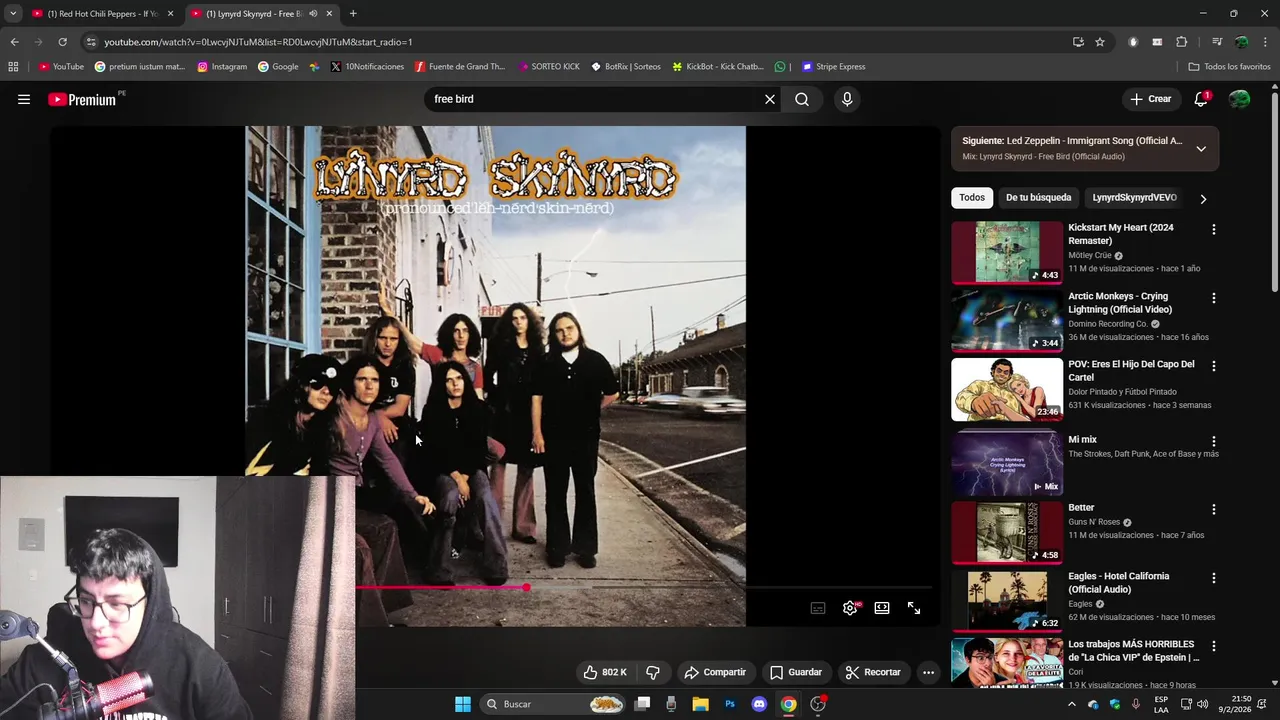Screen dimensions: 1280x720
Task: Clear the search box with the X icon
Action: point(770,99)
